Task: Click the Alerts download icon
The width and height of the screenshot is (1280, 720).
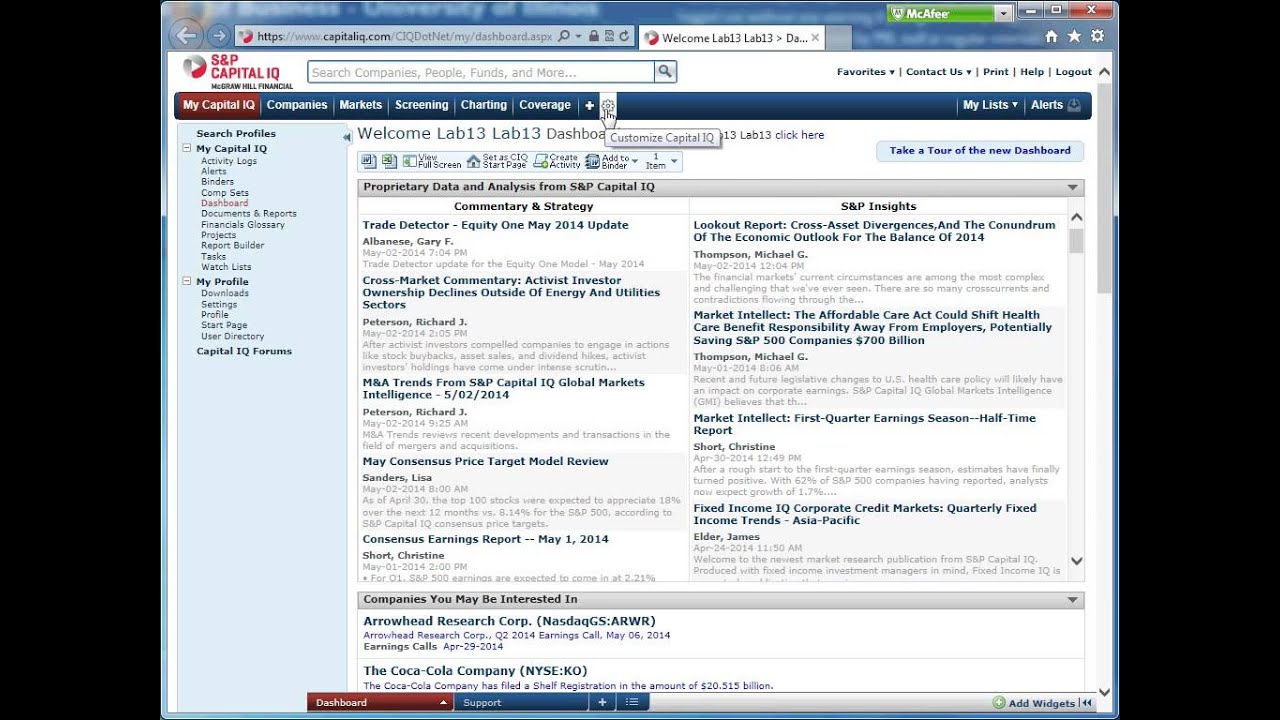Action: [x=1074, y=105]
